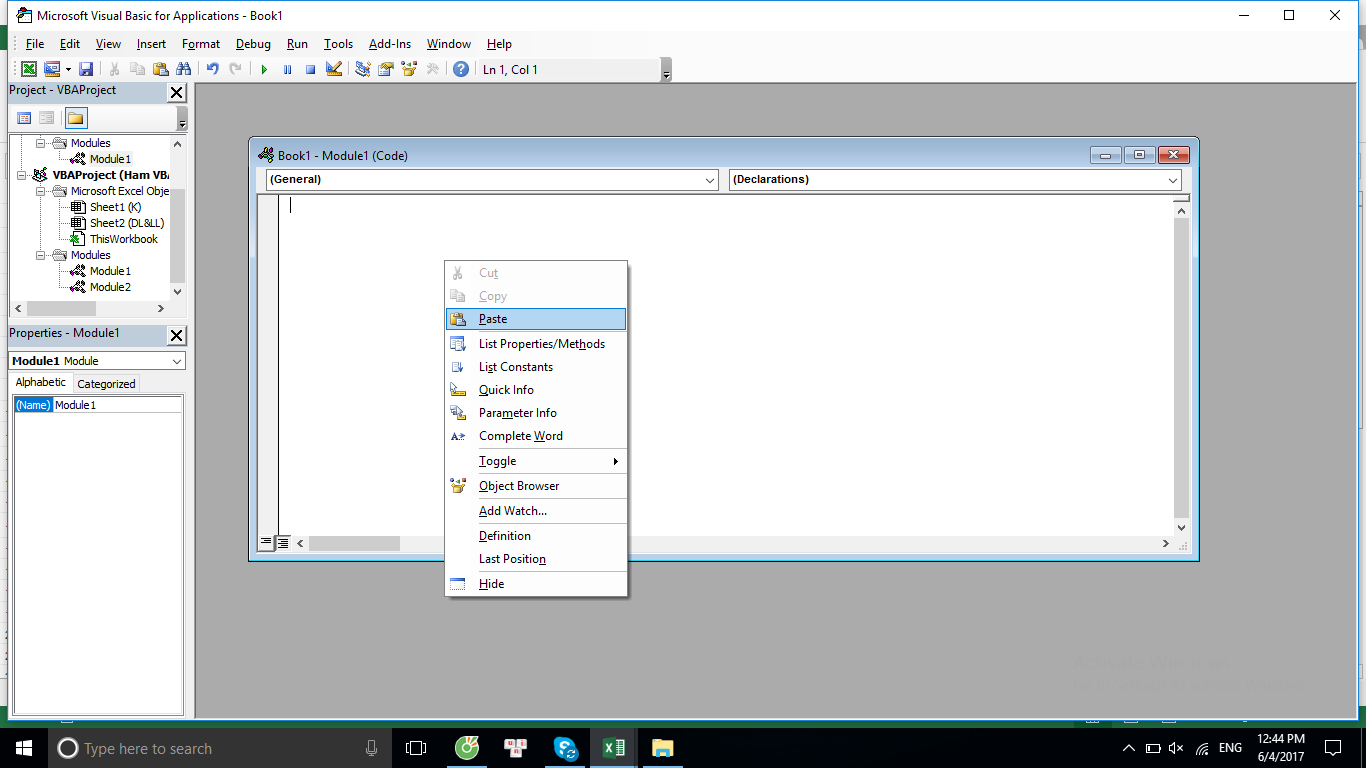The image size is (1366, 768).
Task: Open Object Browser from the main toolbar
Action: click(x=408, y=69)
